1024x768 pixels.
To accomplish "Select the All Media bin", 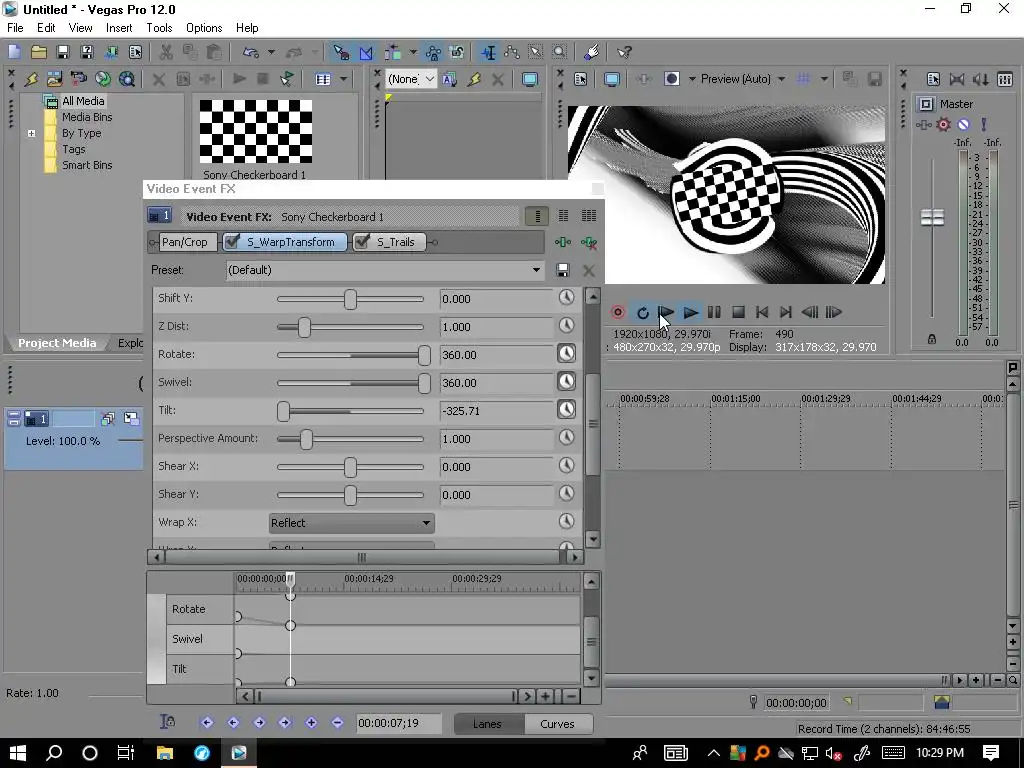I will point(83,101).
